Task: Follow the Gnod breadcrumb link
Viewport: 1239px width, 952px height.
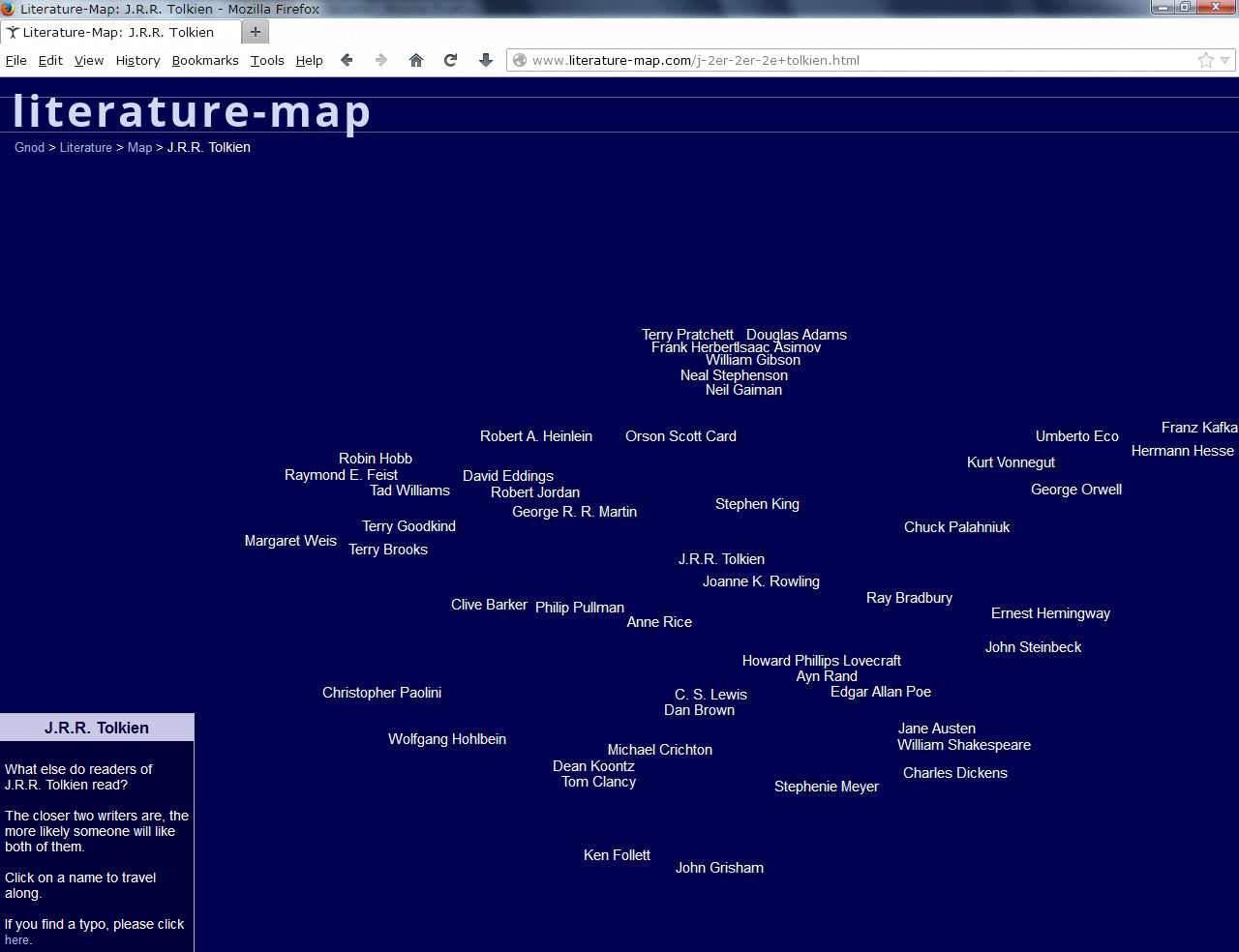Action: [29, 147]
